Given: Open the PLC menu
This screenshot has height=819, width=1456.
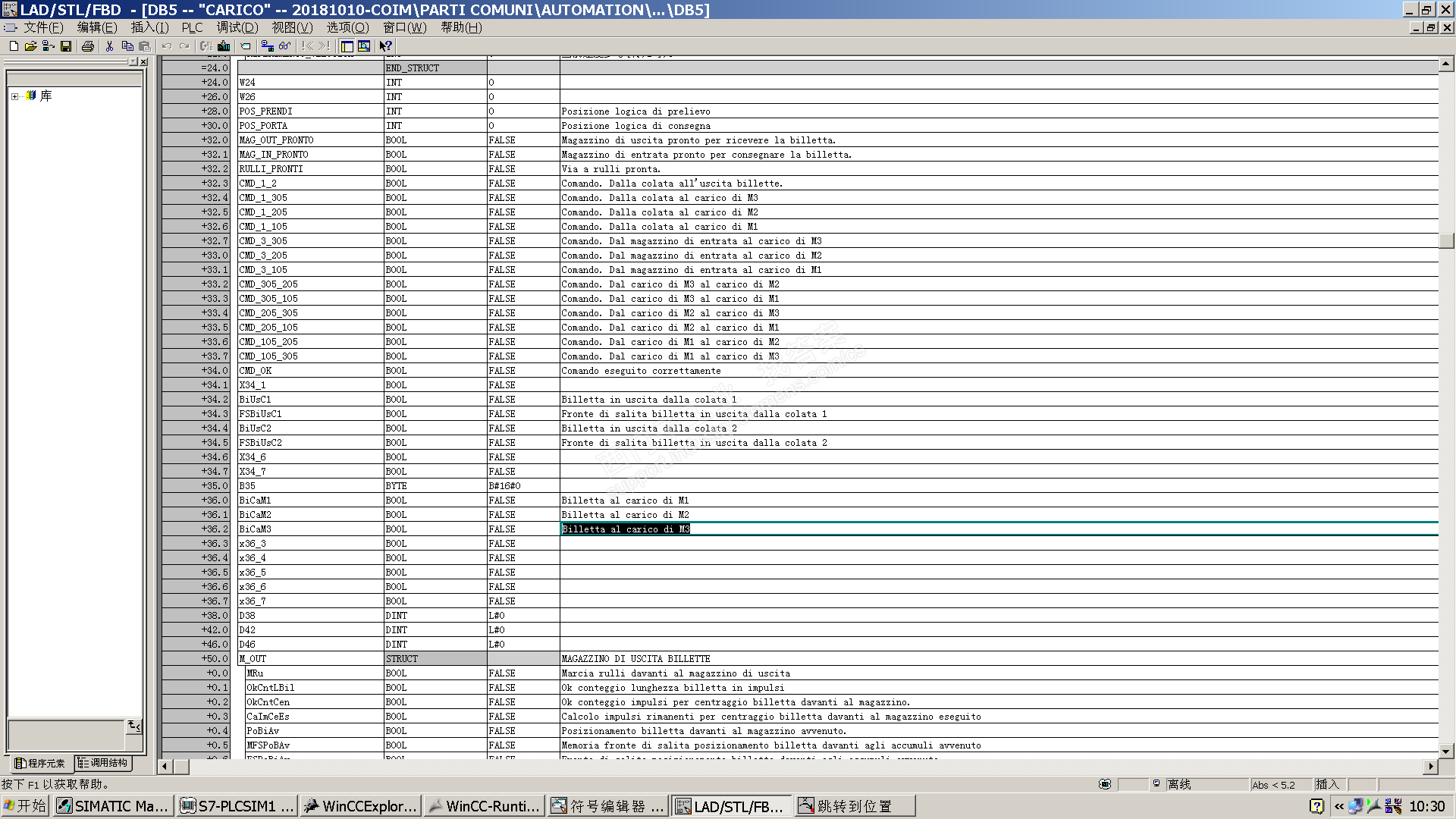Looking at the screenshot, I should [192, 27].
